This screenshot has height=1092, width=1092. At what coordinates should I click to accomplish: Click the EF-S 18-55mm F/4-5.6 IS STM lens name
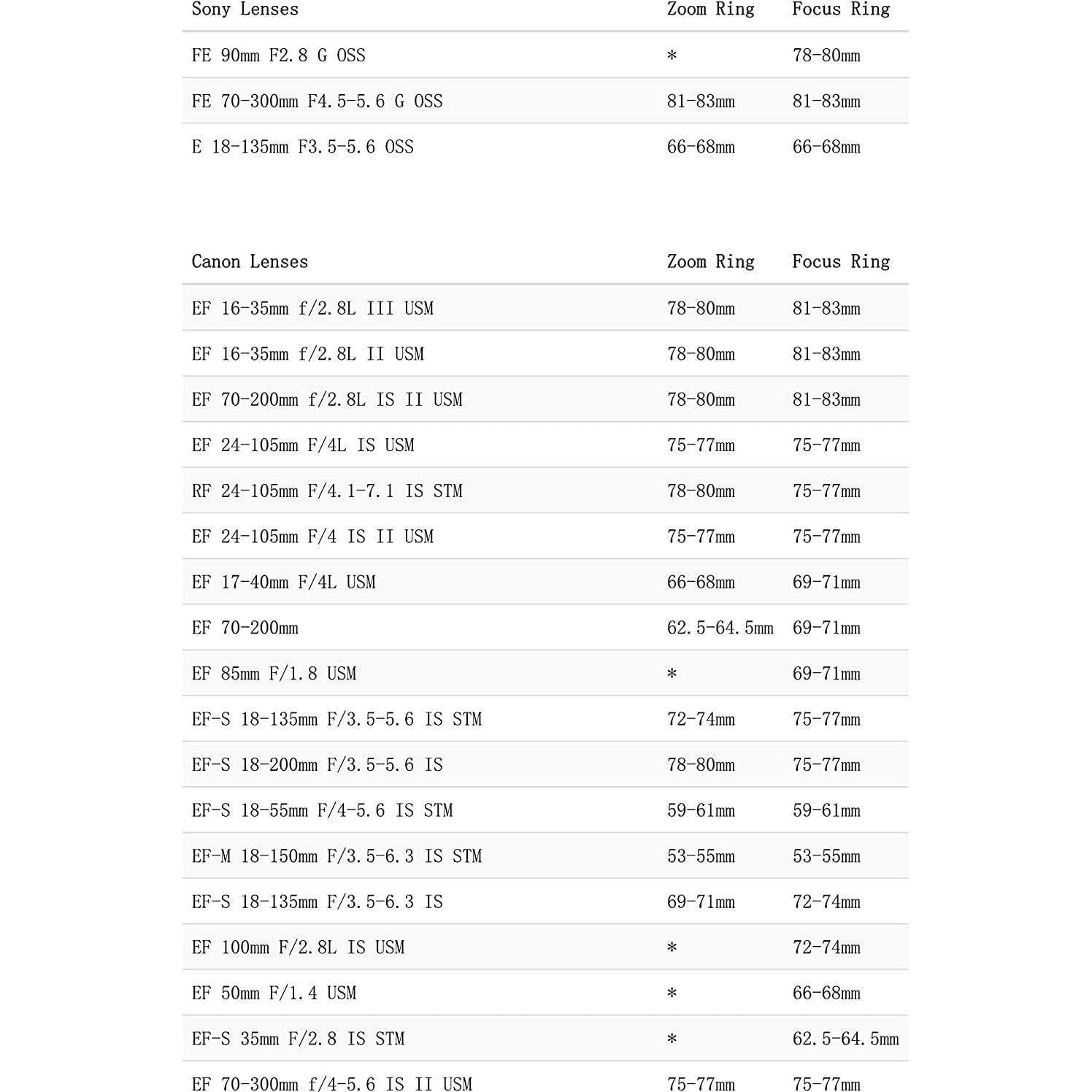click(322, 811)
